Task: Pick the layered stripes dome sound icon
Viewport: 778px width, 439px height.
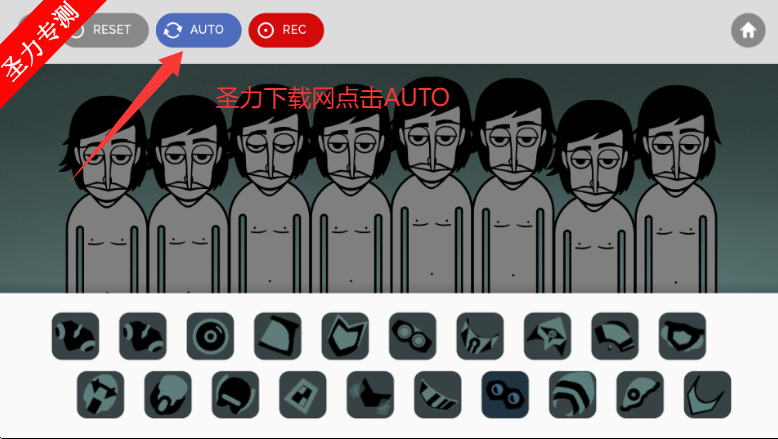Action: (x=573, y=394)
